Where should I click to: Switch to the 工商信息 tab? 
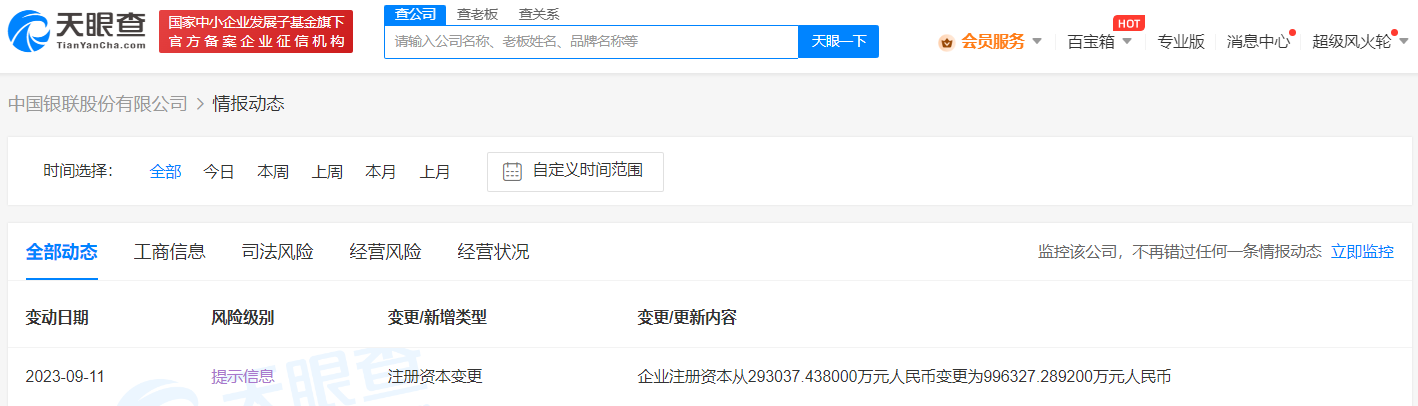[x=170, y=252]
